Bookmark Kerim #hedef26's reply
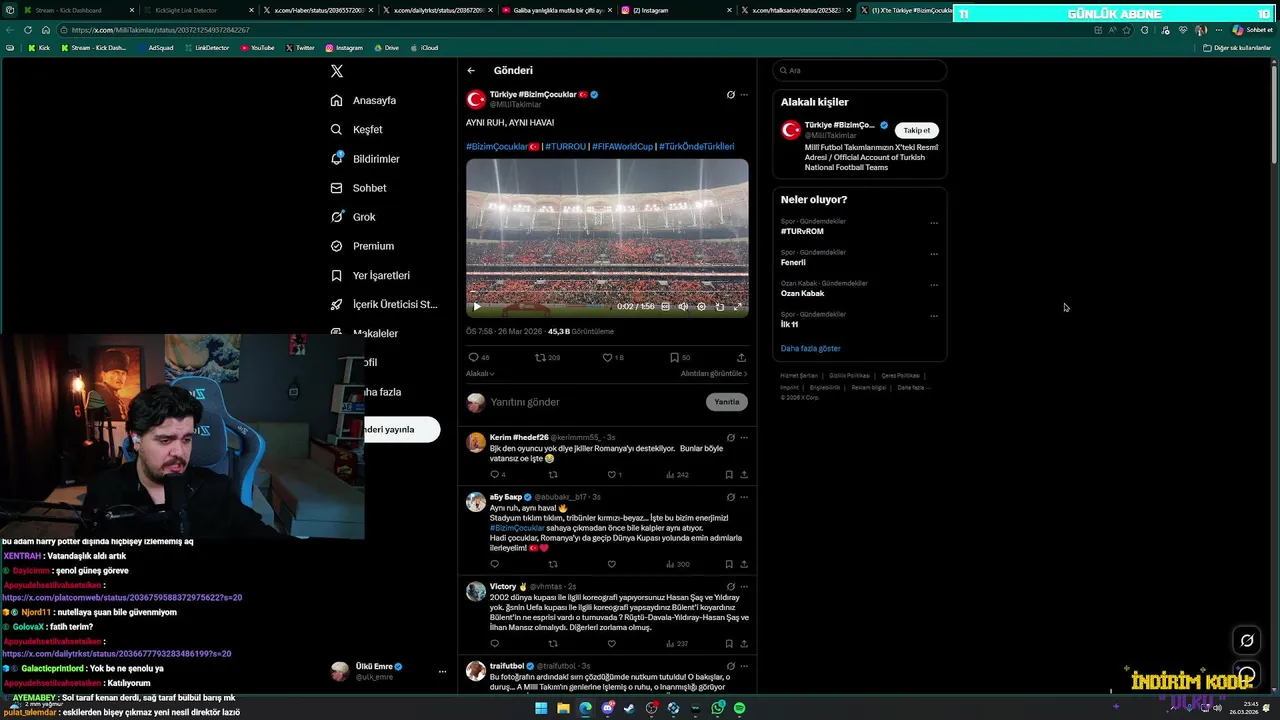 tap(729, 475)
